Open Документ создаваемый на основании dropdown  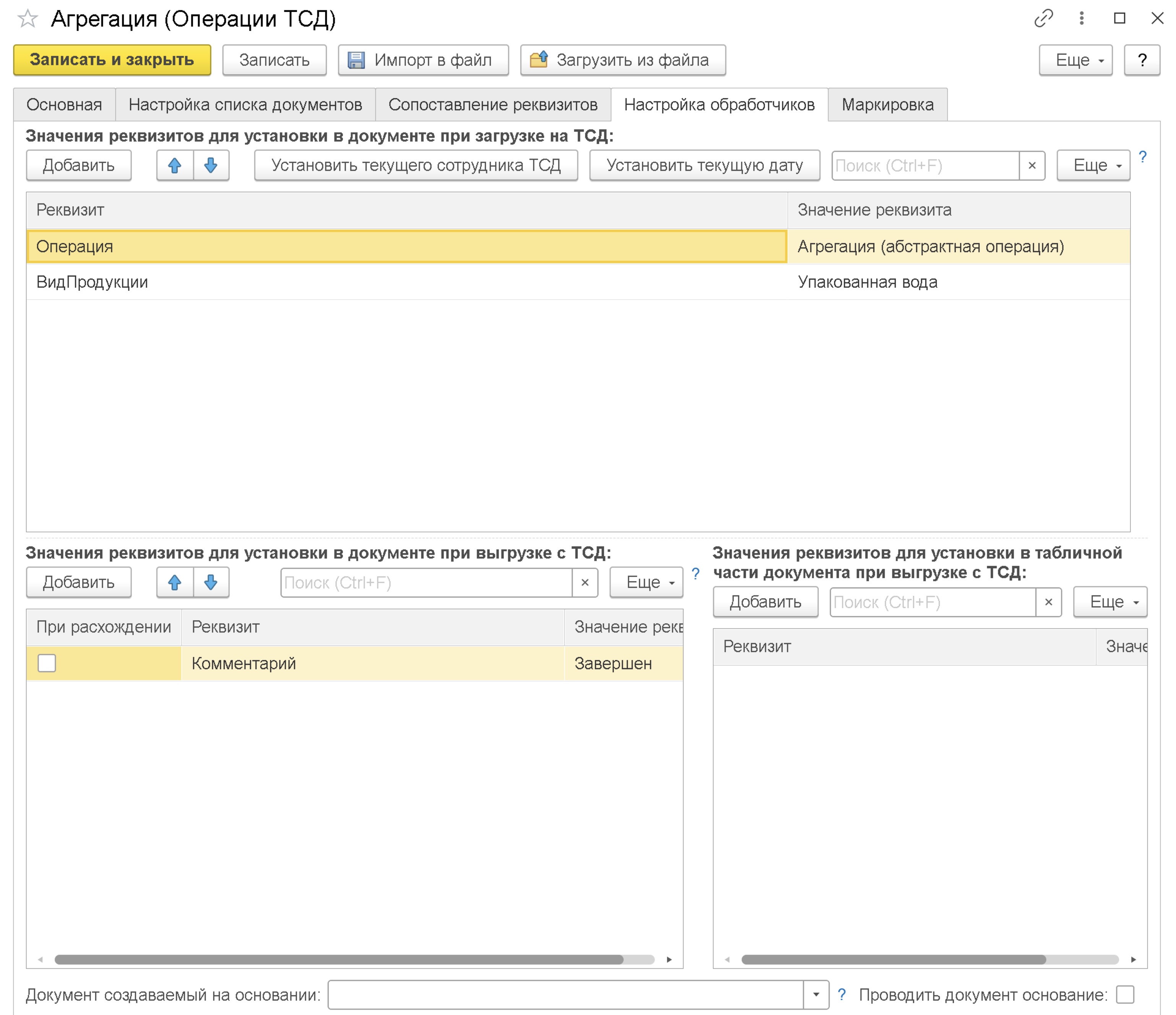coord(815,994)
